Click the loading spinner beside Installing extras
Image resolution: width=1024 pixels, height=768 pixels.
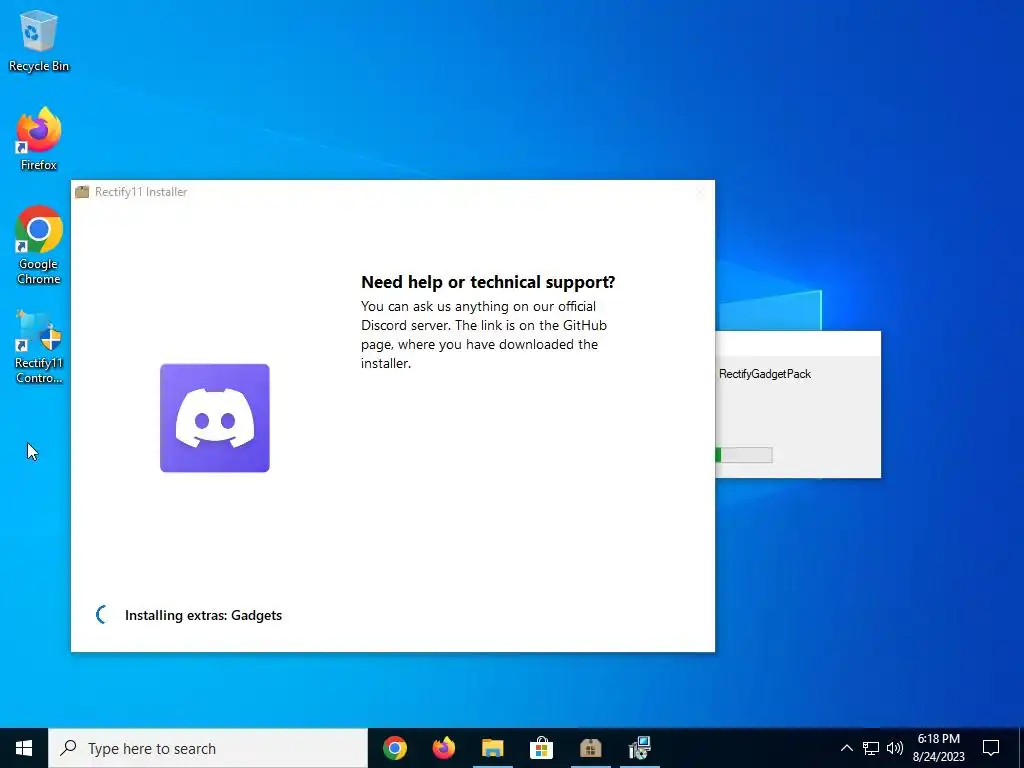[x=103, y=615]
